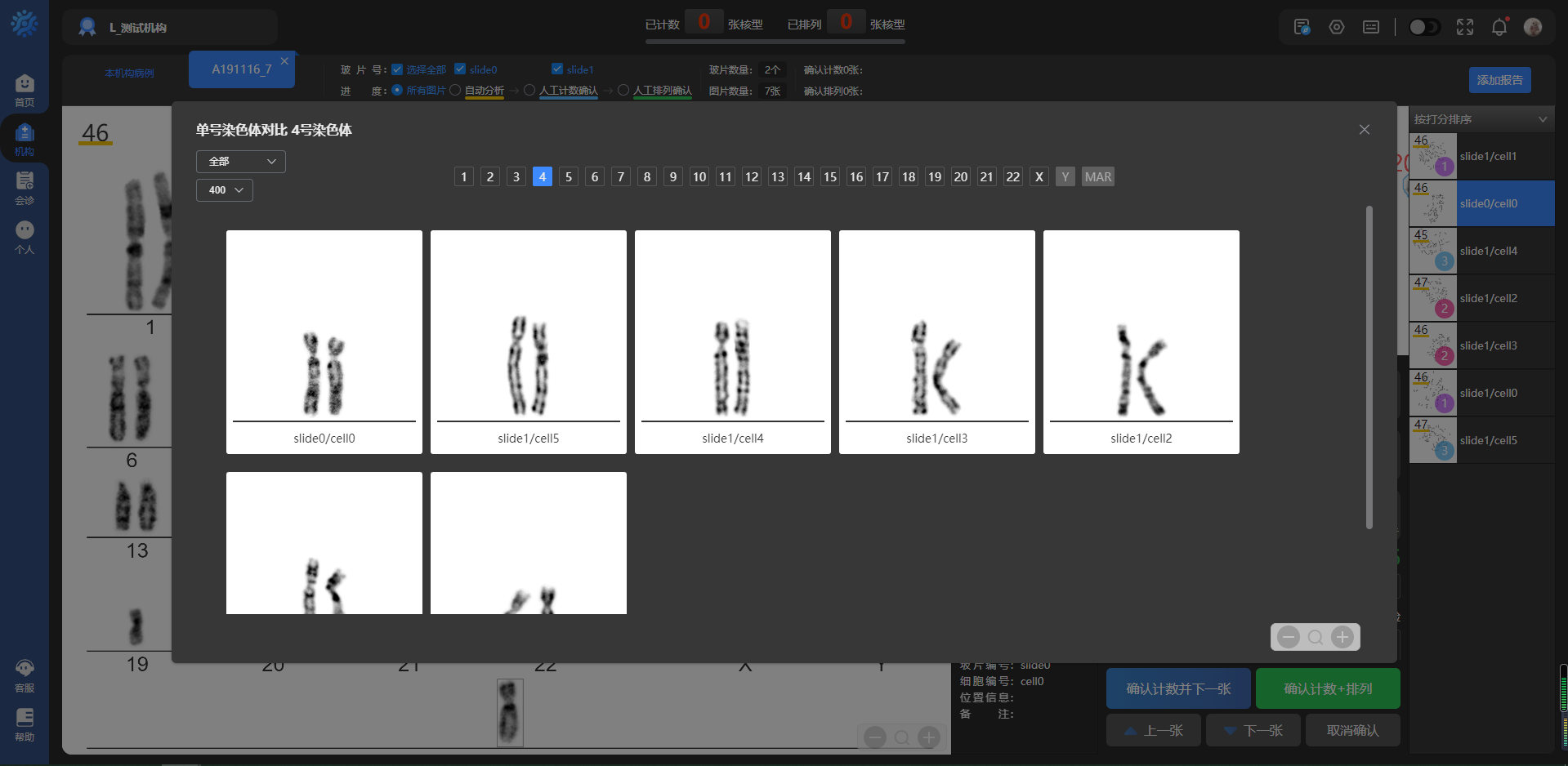Open the keyboard shortcuts icon
This screenshot has height=766, width=1568.
1371,27
